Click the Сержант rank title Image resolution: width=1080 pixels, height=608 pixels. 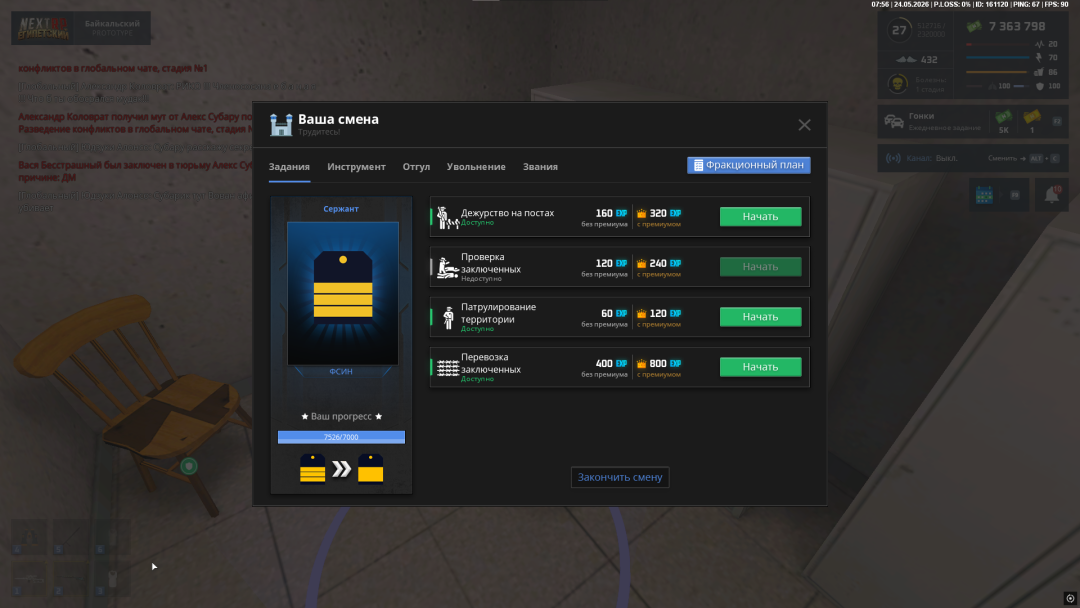341,209
